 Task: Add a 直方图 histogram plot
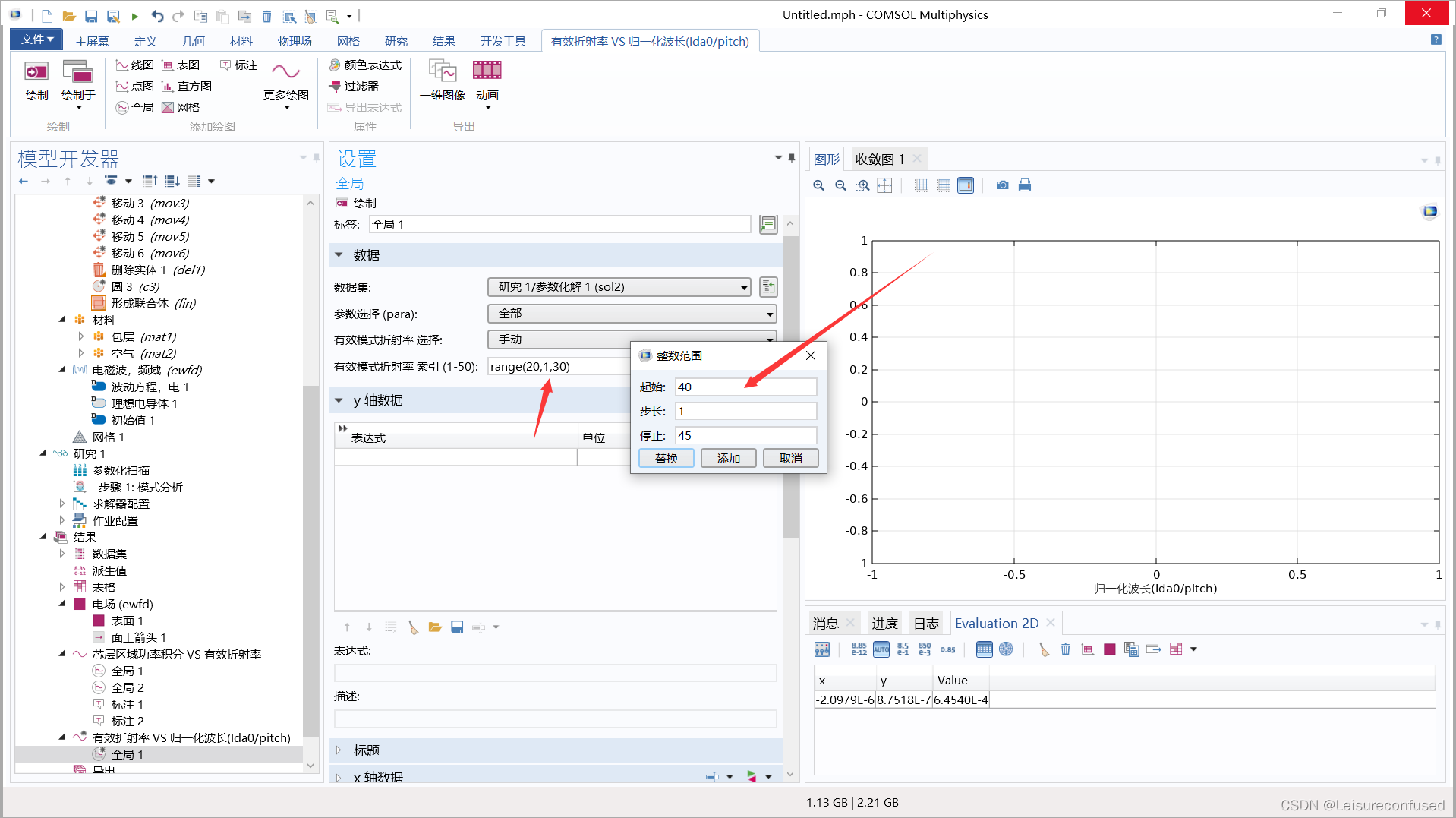[x=187, y=87]
